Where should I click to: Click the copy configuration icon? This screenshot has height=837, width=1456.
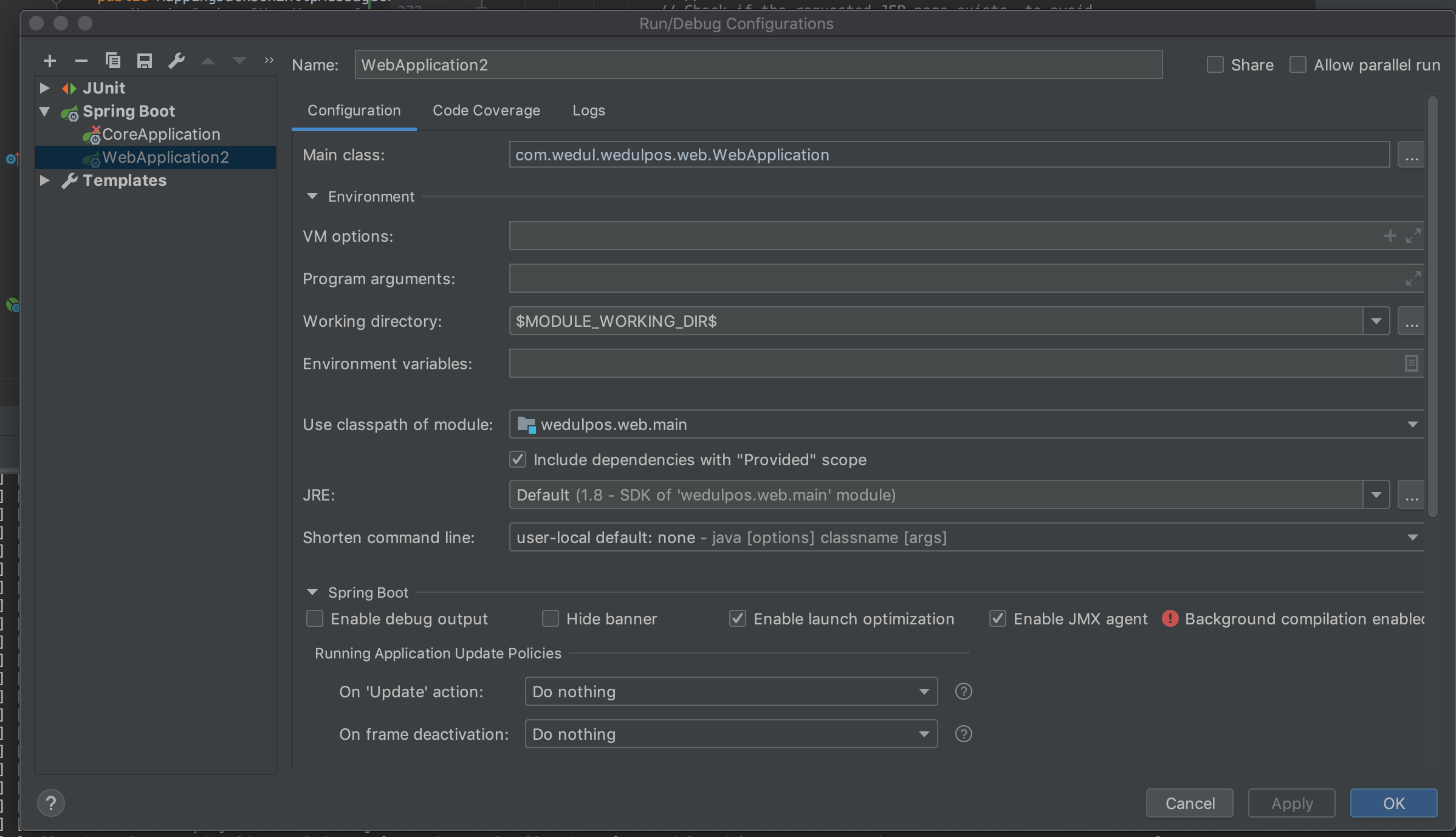pos(113,61)
